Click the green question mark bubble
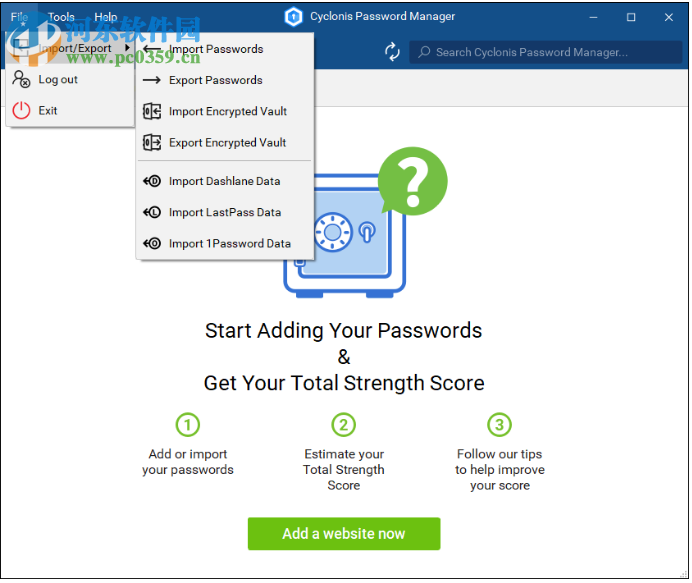692x583 pixels. click(x=413, y=181)
